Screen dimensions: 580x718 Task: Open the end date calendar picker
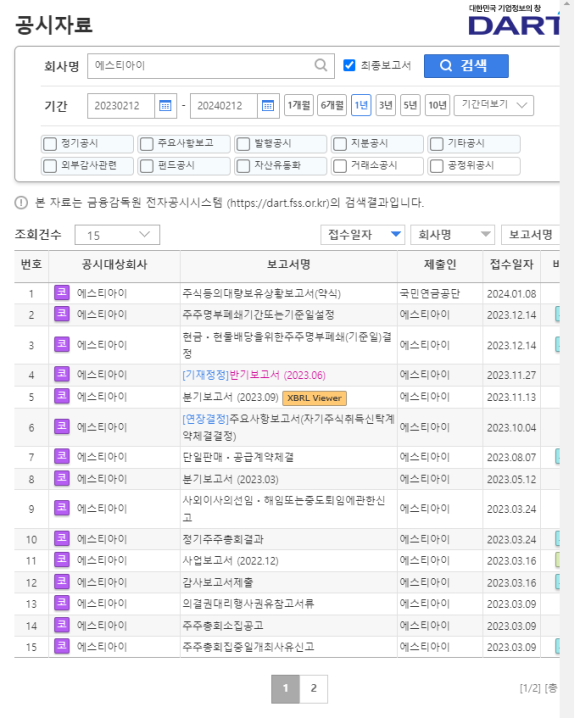click(x=268, y=106)
